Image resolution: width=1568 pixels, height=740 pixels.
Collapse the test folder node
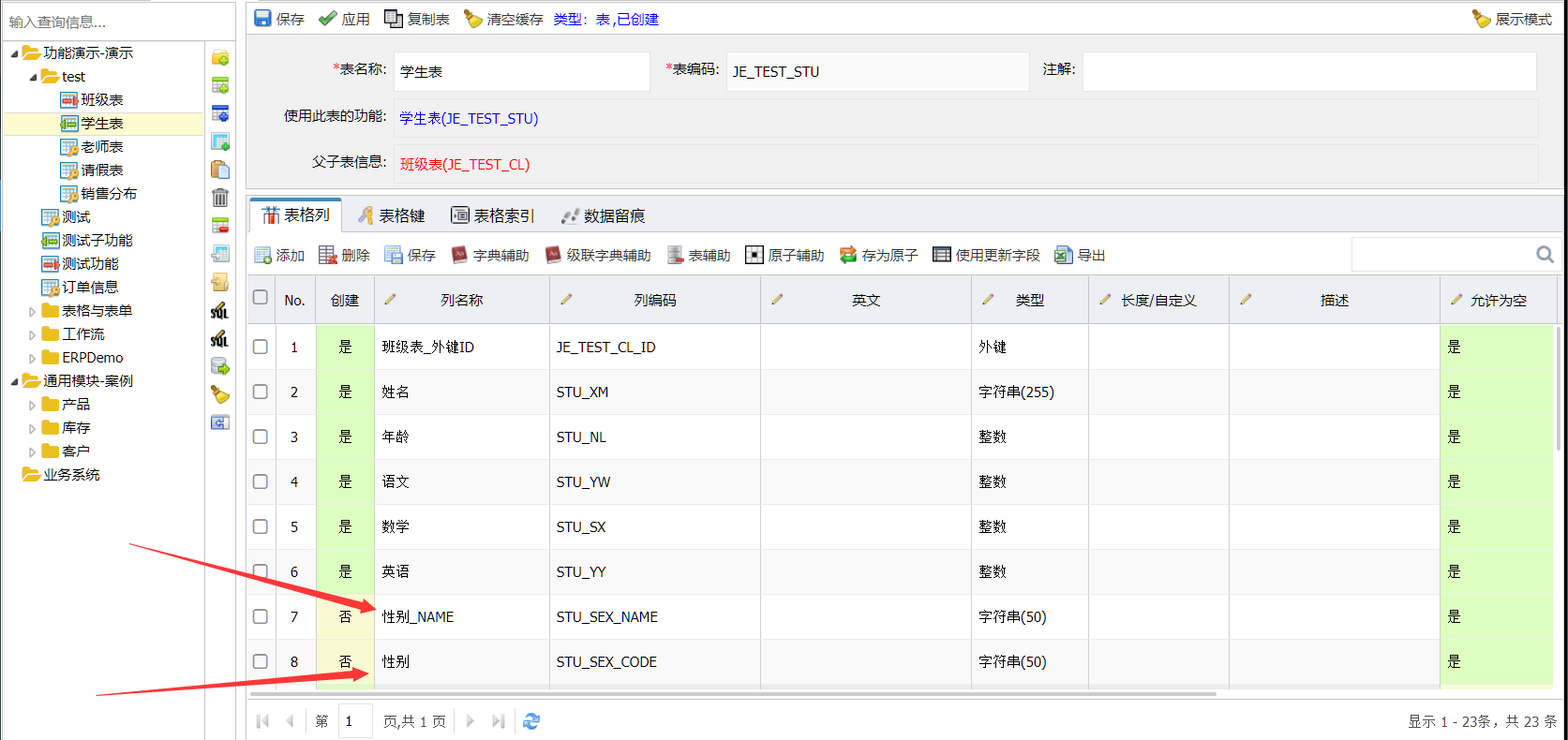pos(33,77)
